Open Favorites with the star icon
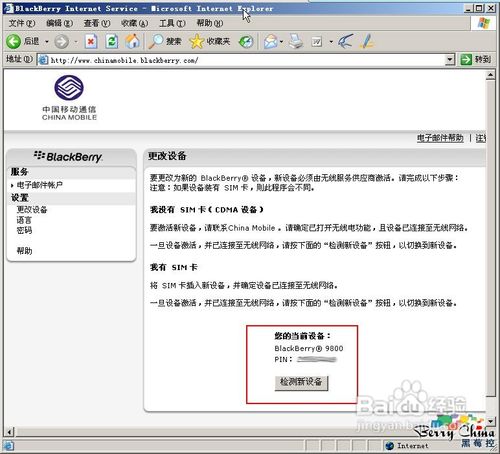 click(196, 41)
